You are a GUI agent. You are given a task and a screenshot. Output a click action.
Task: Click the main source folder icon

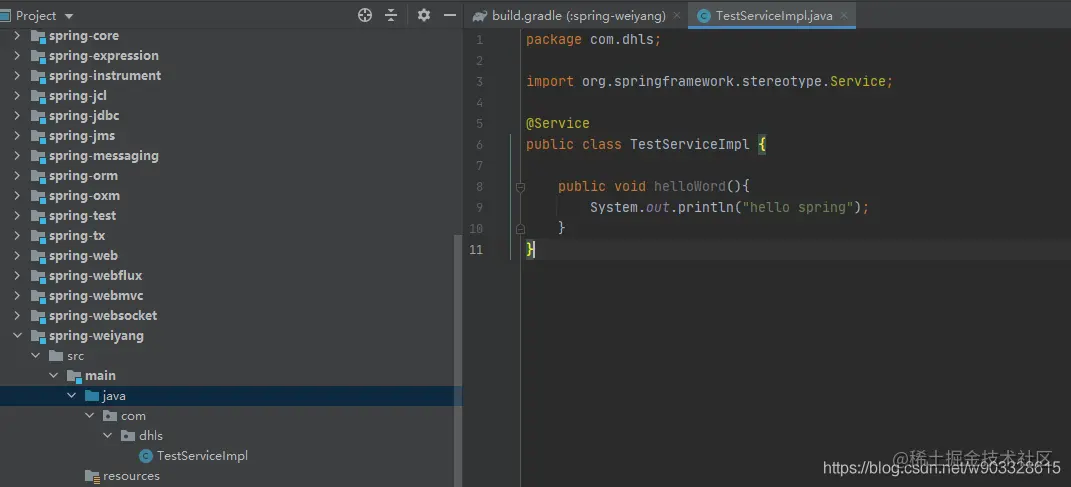point(74,376)
